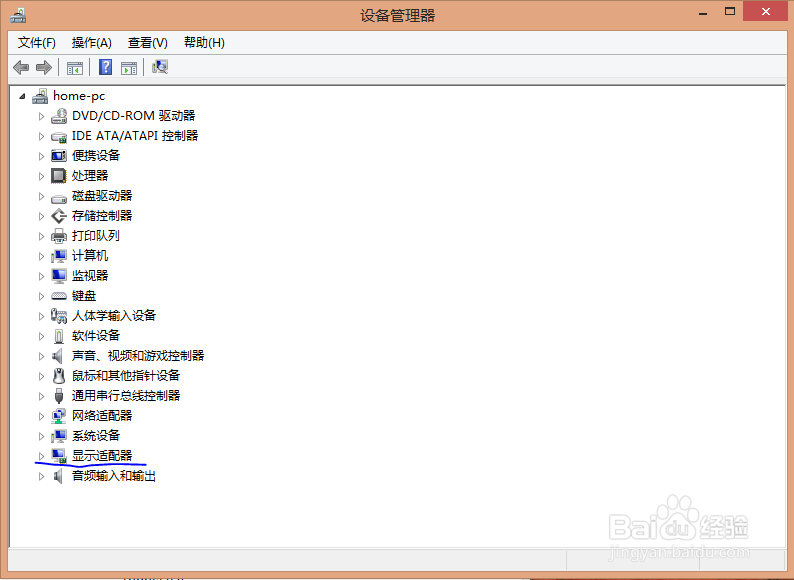The image size is (794, 580).
Task: Click the 鼠标和其他指针设备 mouse icon
Action: click(59, 376)
